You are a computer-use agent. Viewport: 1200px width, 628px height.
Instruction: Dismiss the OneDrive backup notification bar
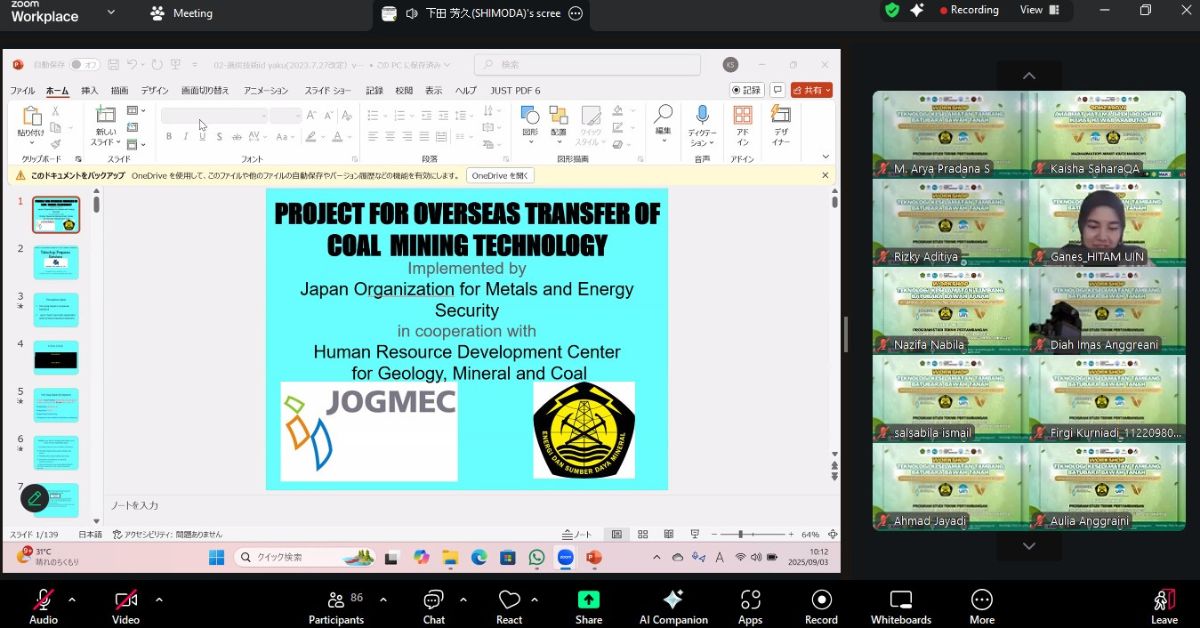tap(825, 175)
